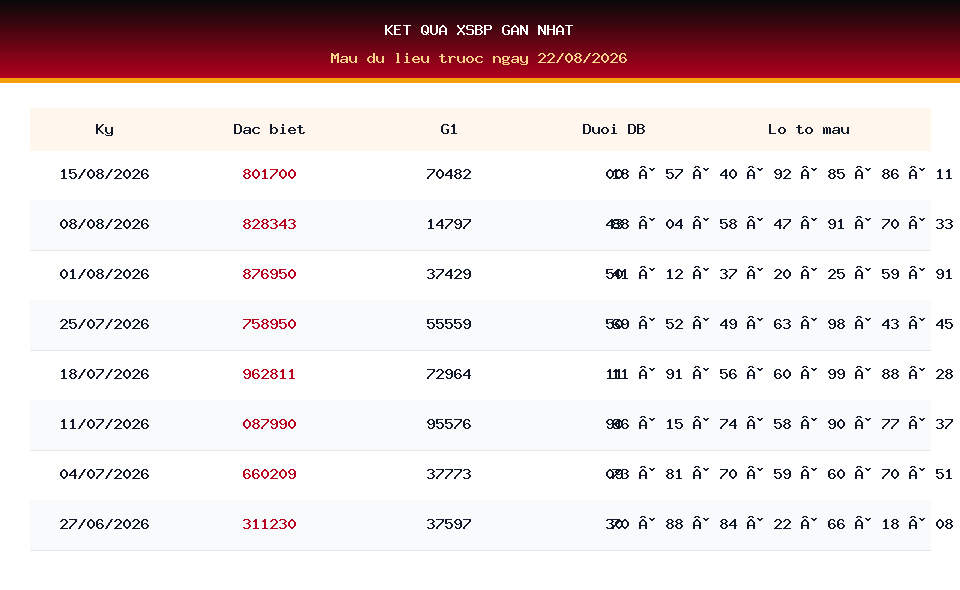This screenshot has width=960, height=590.
Task: Click the KET QUA XSBP GAN NHAT title
Action: [479, 30]
